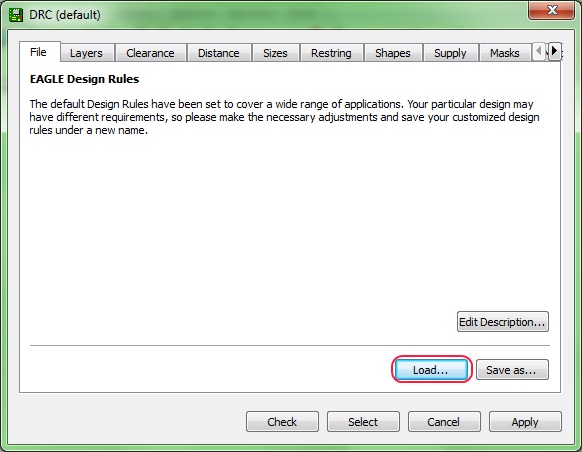The width and height of the screenshot is (582, 452).
Task: View the Masks tab
Action: click(505, 53)
